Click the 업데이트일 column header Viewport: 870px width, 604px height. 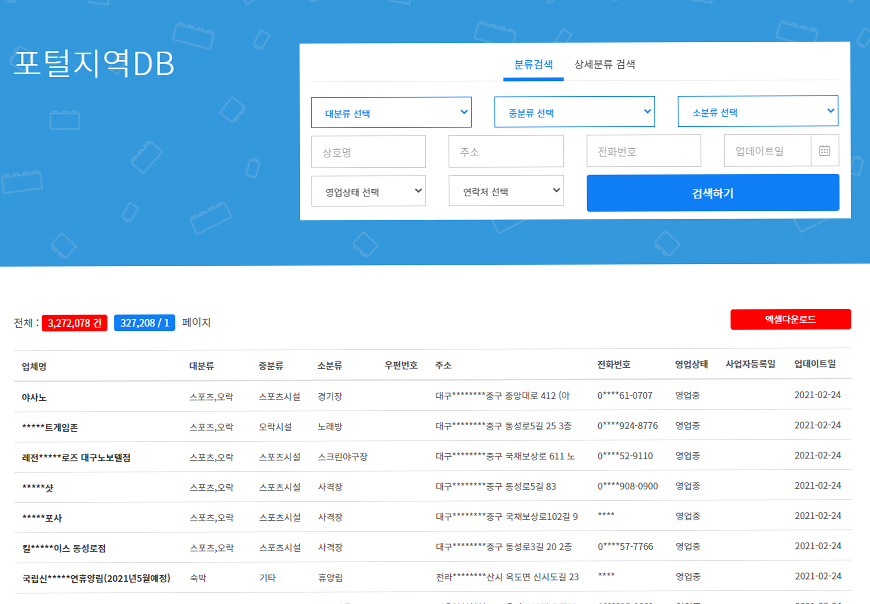tap(815, 363)
